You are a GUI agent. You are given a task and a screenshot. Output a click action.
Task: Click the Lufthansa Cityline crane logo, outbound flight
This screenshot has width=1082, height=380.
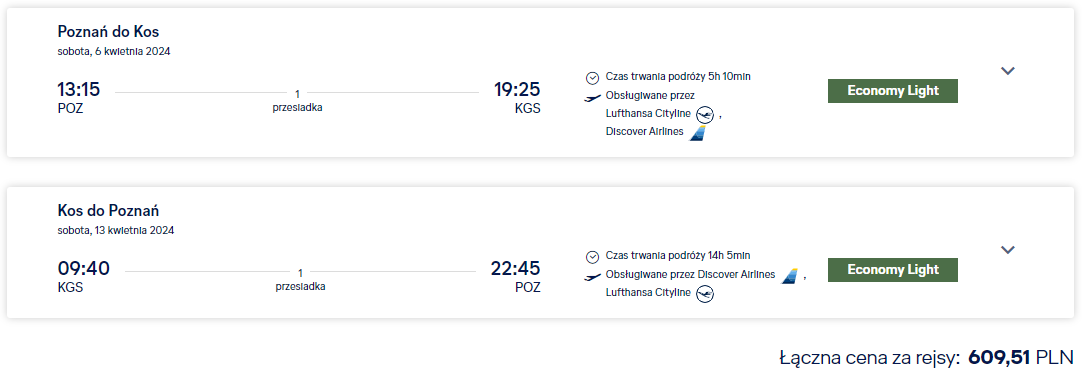click(x=705, y=114)
